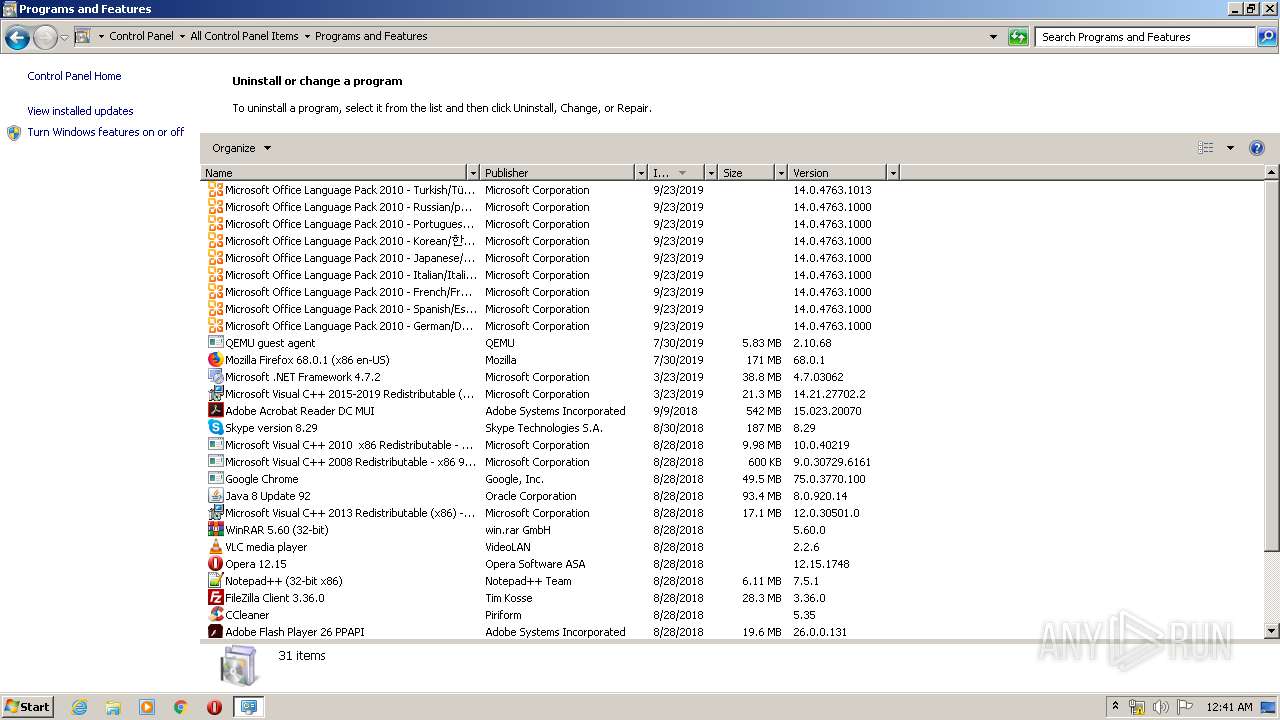
Task: Click the taskbar clock 12:41 AM
Action: click(x=1229, y=707)
